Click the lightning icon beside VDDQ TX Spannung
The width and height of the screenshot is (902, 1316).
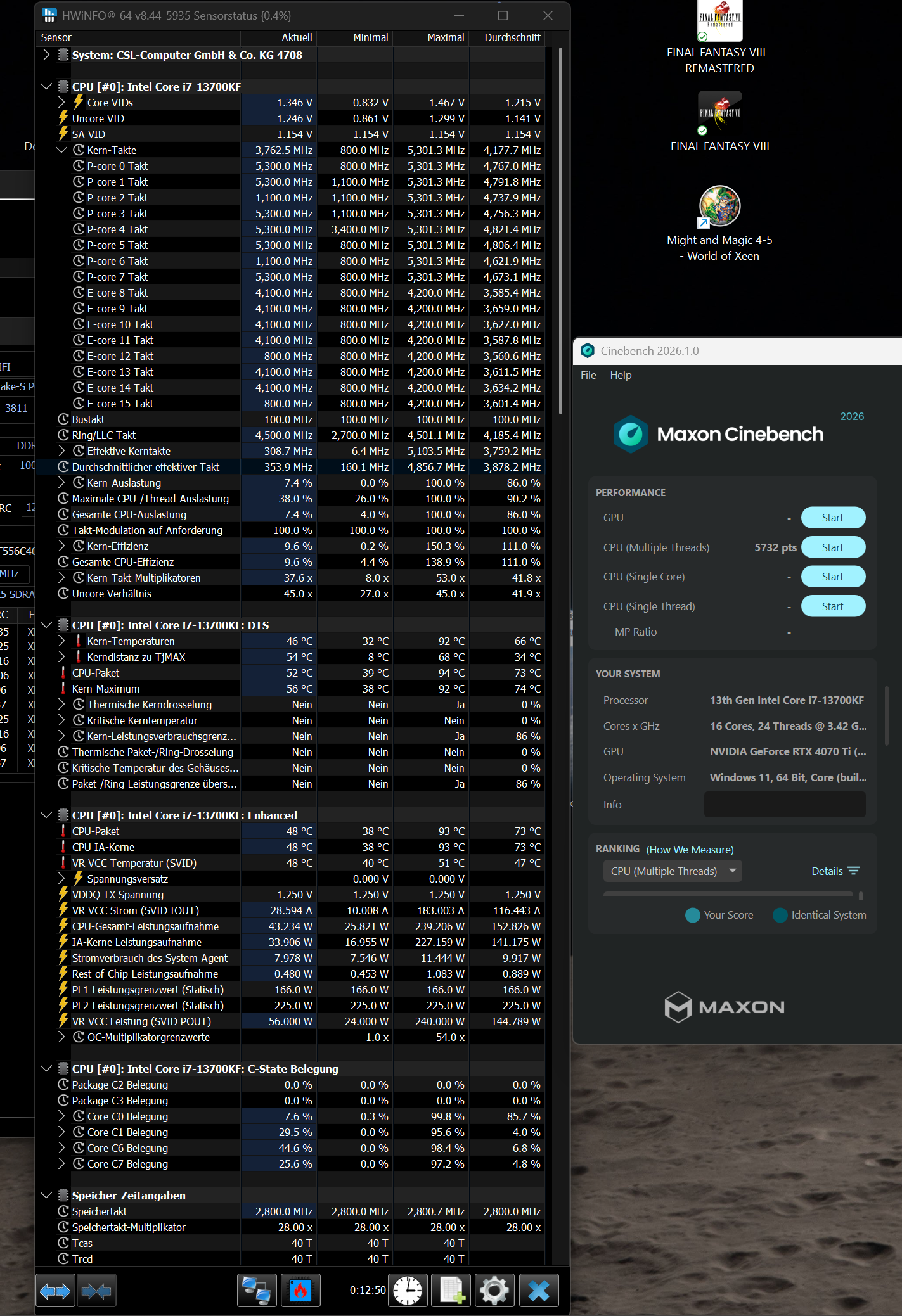[x=63, y=894]
